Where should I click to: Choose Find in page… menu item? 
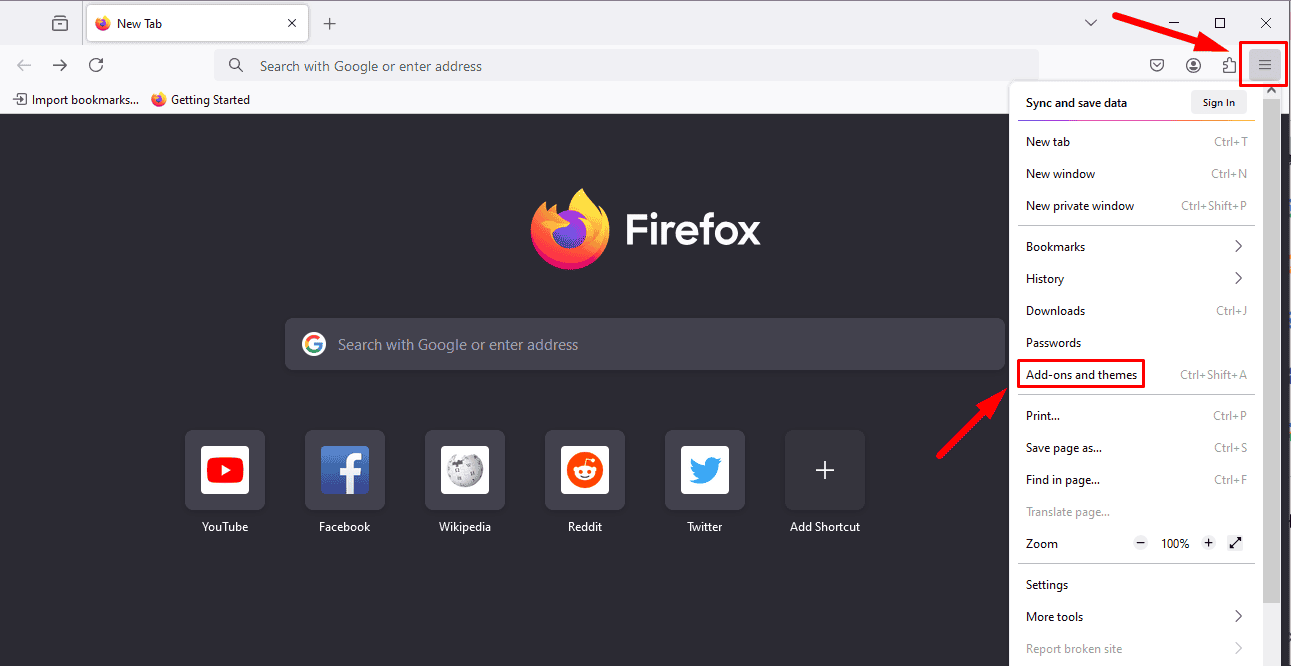[1136, 480]
